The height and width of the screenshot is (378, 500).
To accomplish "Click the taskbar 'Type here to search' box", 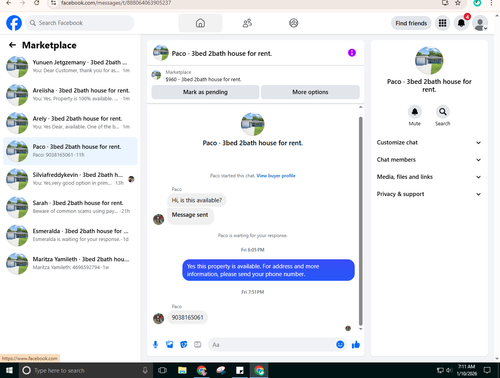I will coord(85,370).
